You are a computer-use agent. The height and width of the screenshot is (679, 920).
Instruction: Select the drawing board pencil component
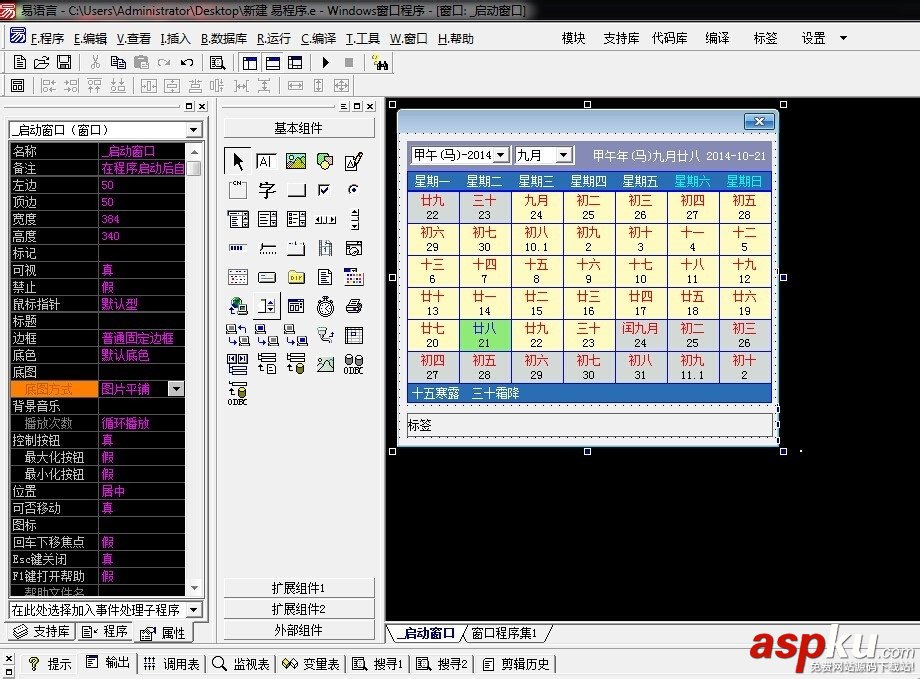(354, 161)
